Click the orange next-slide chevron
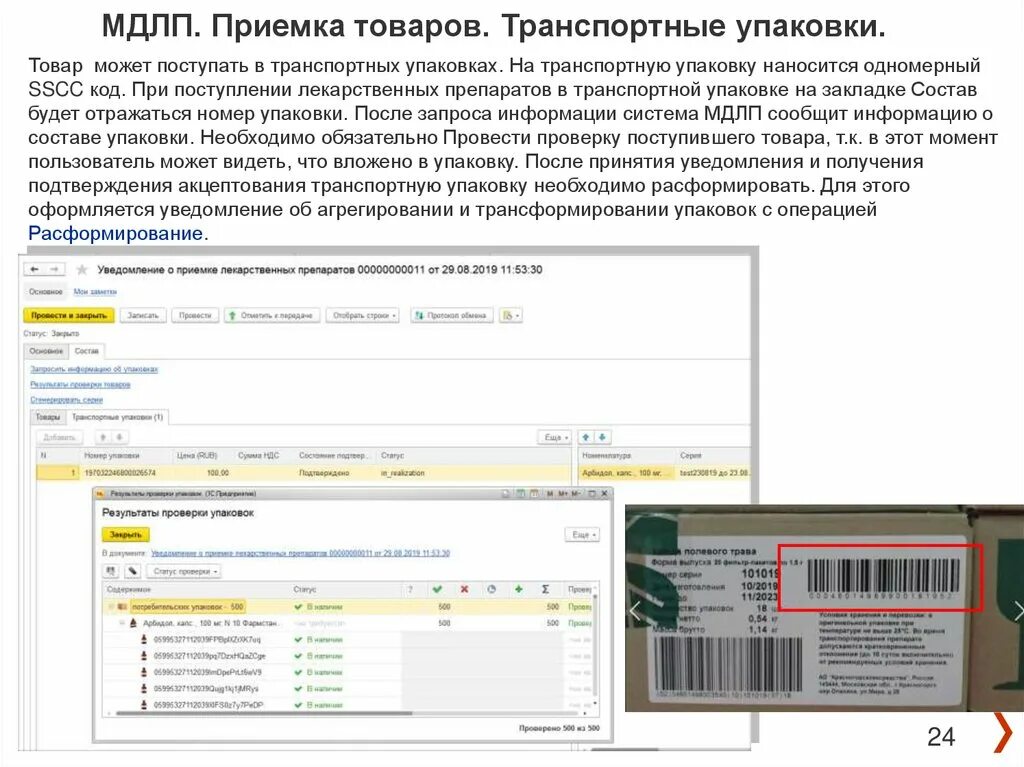The image size is (1024, 767). [x=1003, y=731]
